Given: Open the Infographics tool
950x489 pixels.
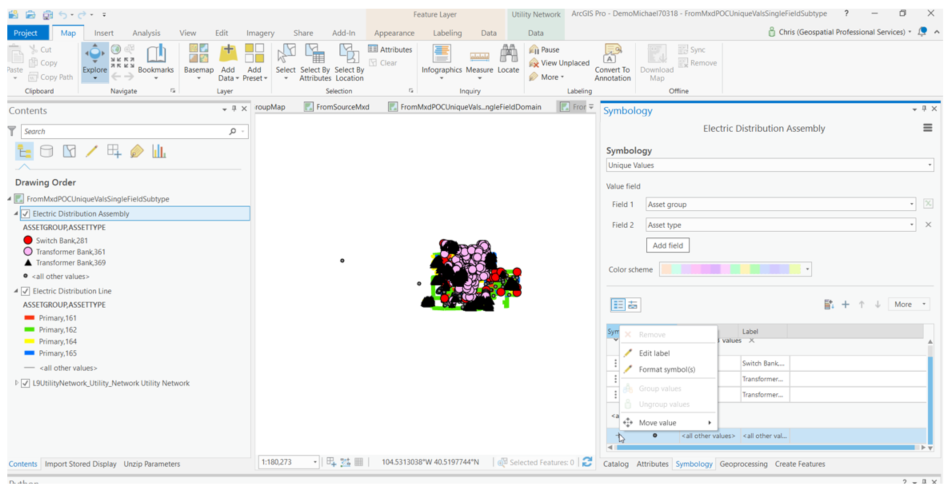Looking at the screenshot, I should coord(442,62).
